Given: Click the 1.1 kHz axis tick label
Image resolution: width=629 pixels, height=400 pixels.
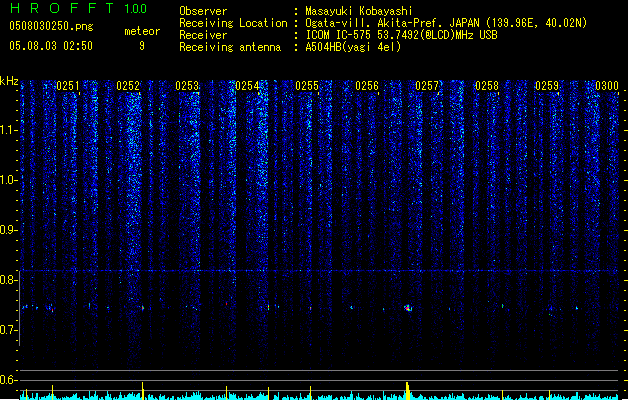Looking at the screenshot, I should click(9, 131).
